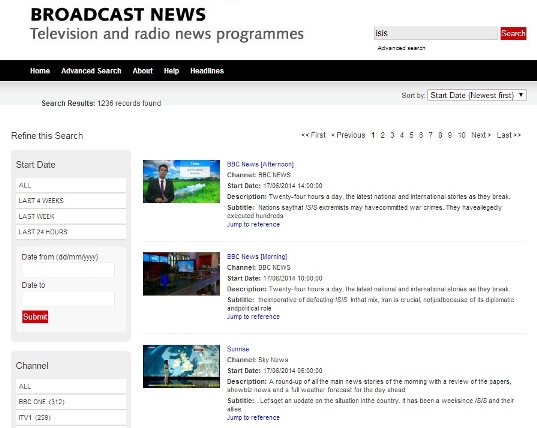Select results page 2
This screenshot has width=537, height=428.
tap(383, 135)
